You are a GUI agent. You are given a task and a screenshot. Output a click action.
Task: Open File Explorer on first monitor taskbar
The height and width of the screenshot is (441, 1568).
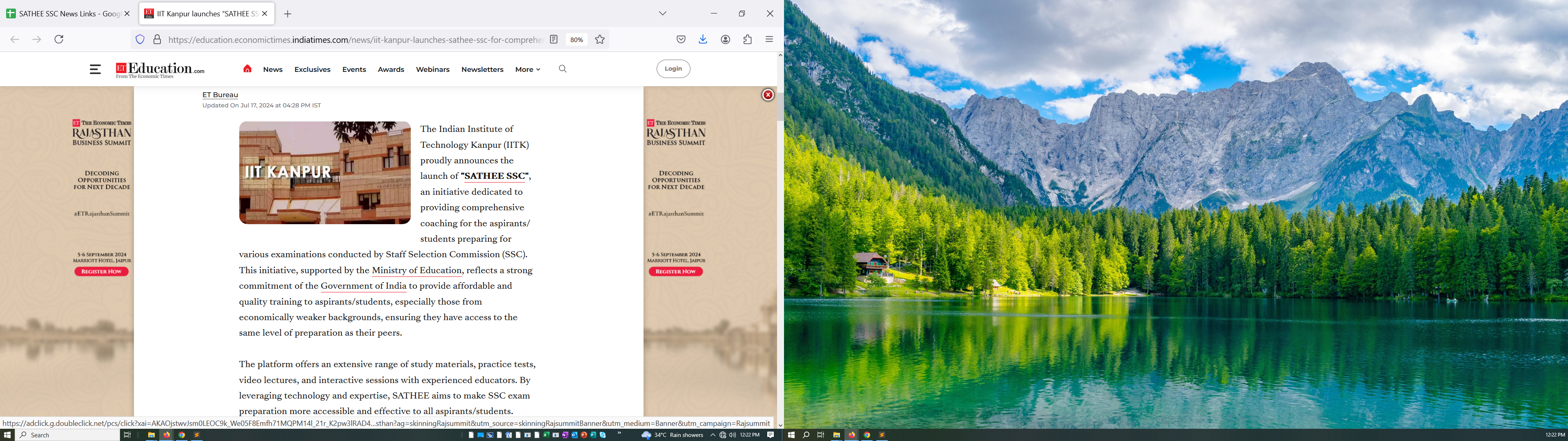(151, 435)
